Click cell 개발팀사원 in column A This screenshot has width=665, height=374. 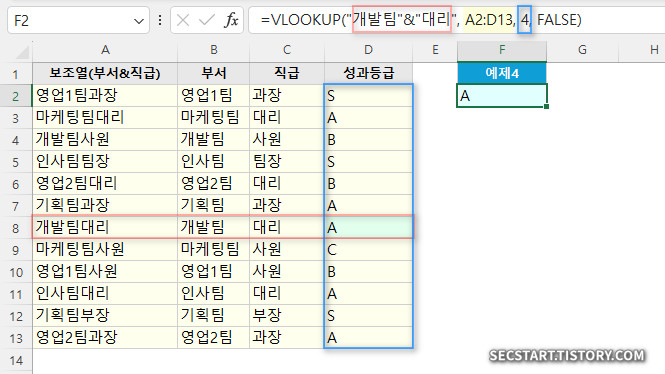pos(105,140)
